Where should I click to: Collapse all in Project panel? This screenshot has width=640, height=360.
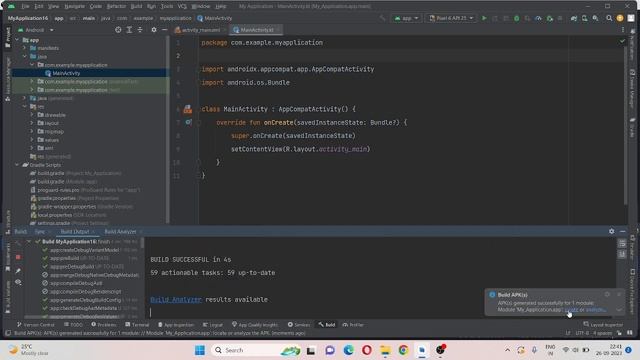coord(140,30)
